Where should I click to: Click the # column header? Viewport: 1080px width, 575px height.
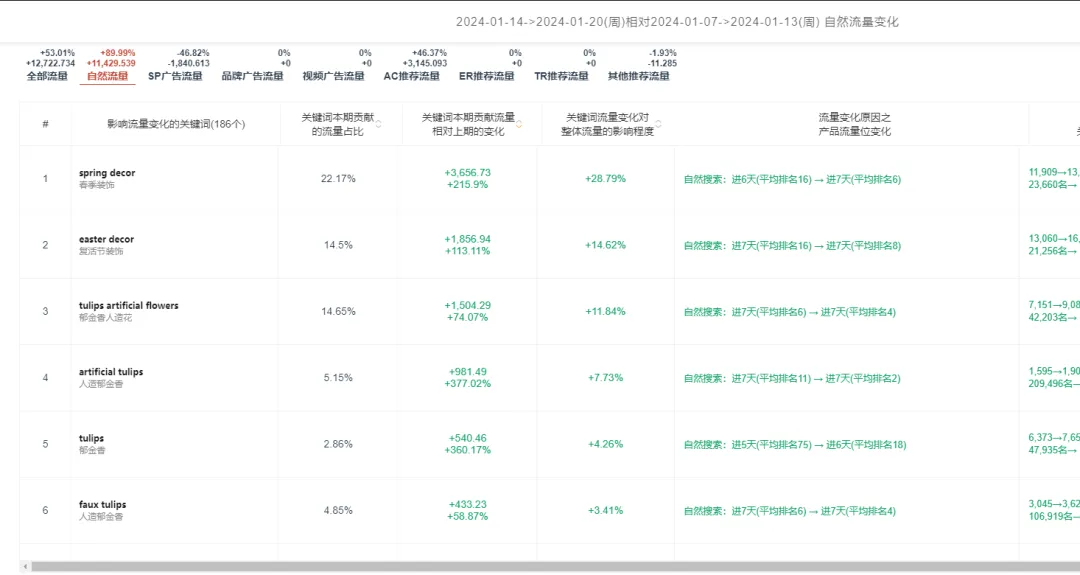point(45,124)
